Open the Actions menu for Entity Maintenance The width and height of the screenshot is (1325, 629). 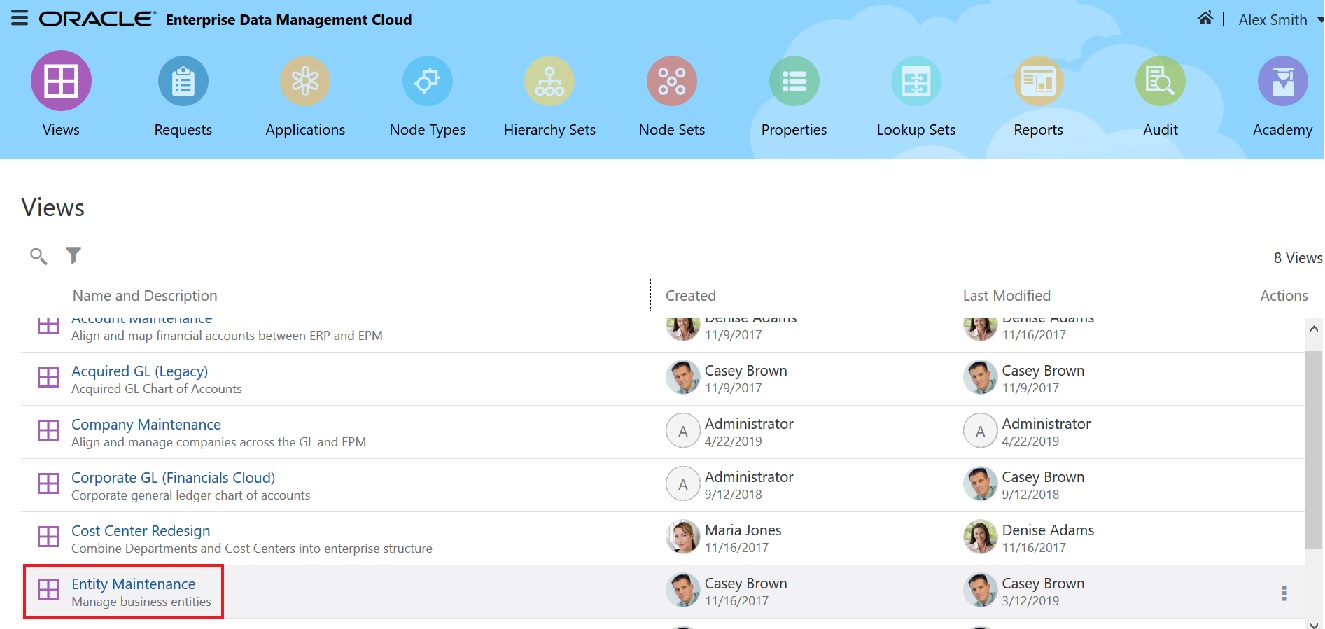click(x=1285, y=592)
